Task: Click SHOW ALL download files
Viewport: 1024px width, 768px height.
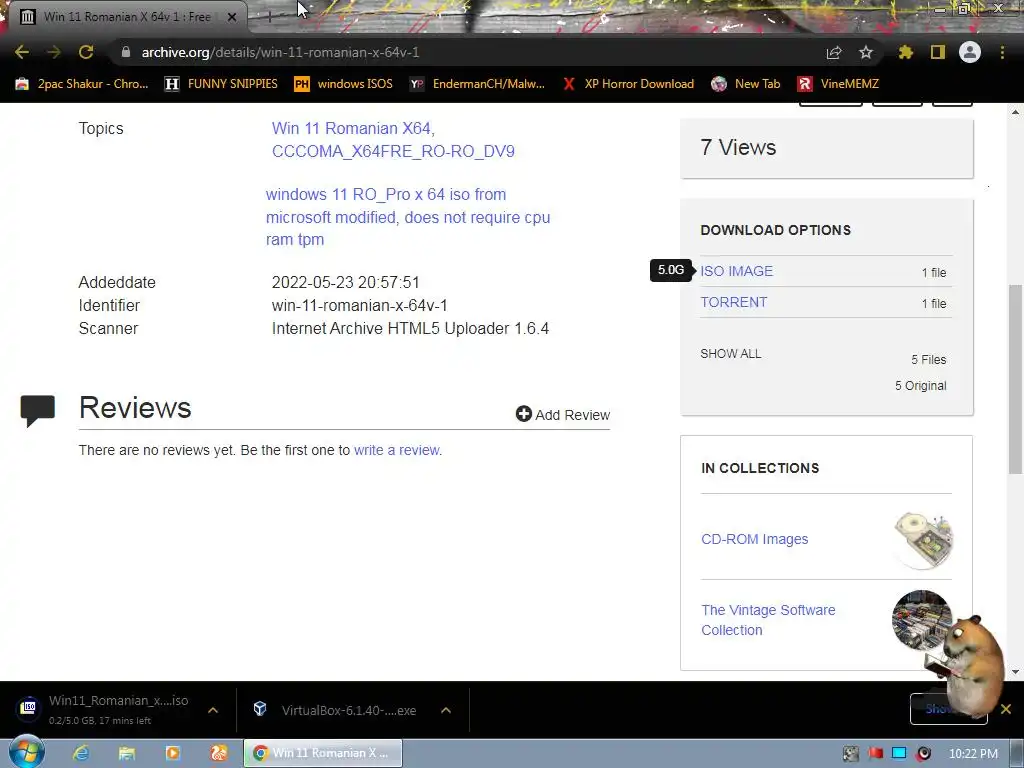Action: 731,353
